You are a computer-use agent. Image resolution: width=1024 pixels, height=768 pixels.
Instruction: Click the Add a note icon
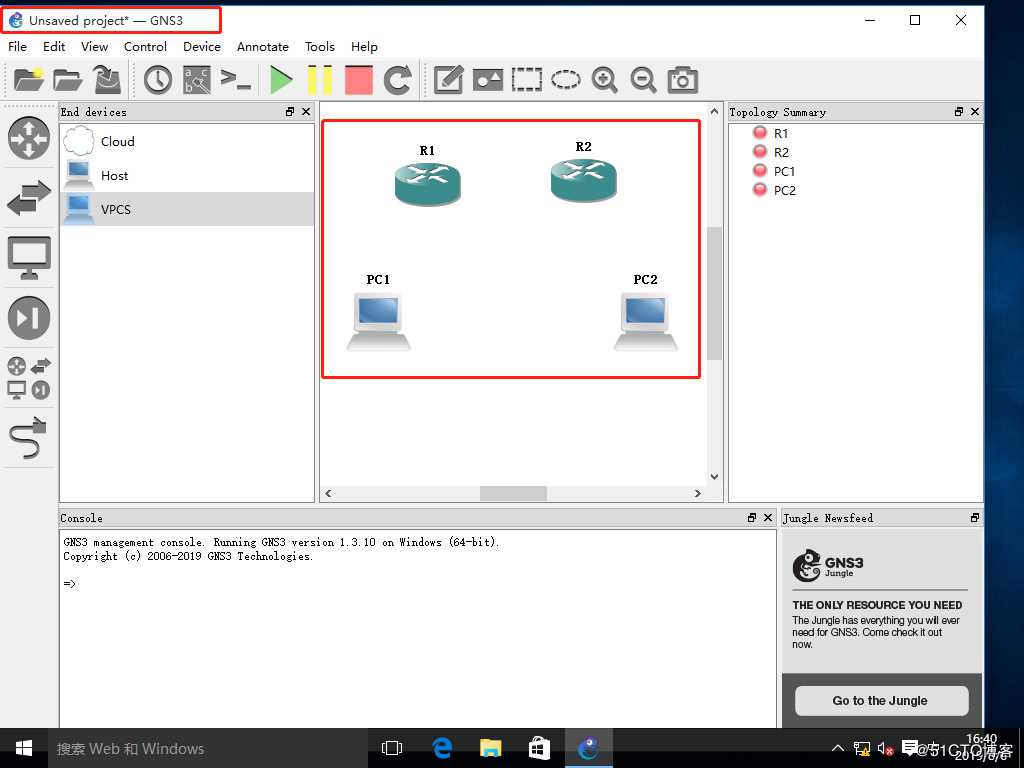[449, 80]
